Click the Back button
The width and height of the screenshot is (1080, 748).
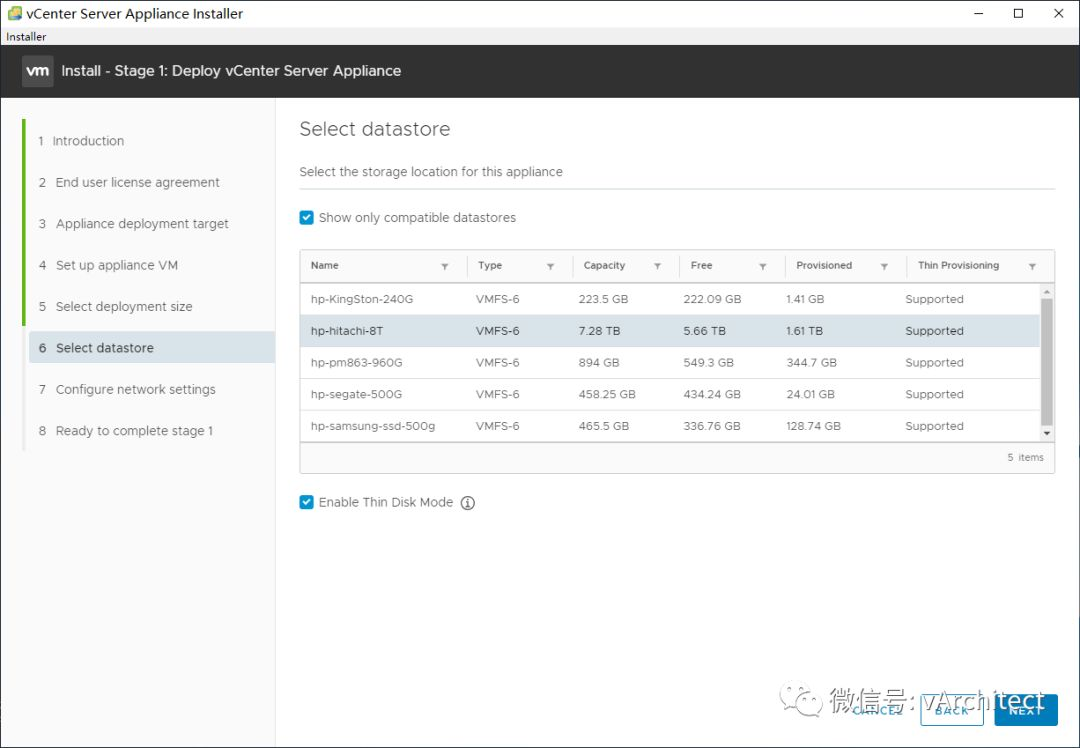pos(952,710)
